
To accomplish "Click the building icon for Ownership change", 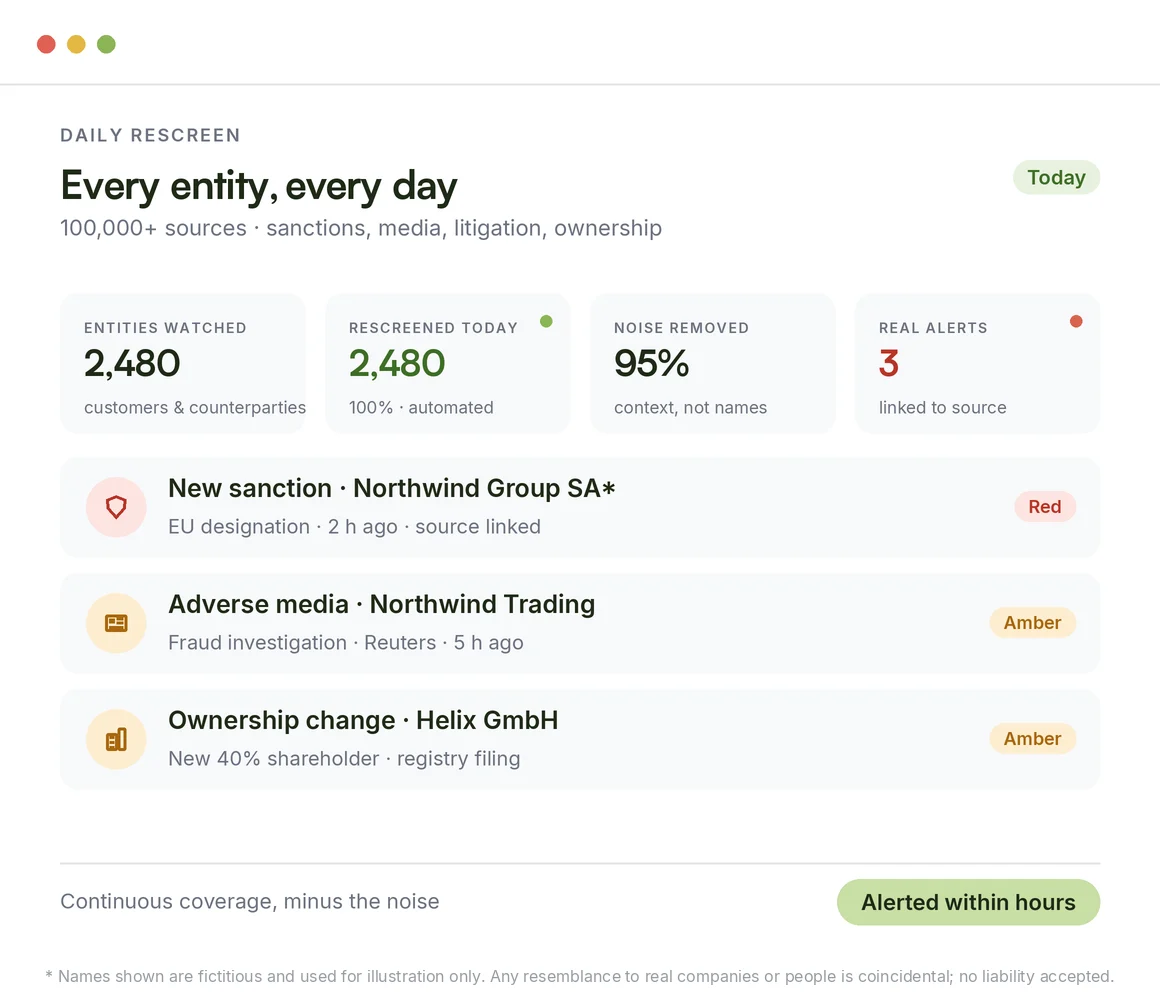I will click(x=116, y=740).
